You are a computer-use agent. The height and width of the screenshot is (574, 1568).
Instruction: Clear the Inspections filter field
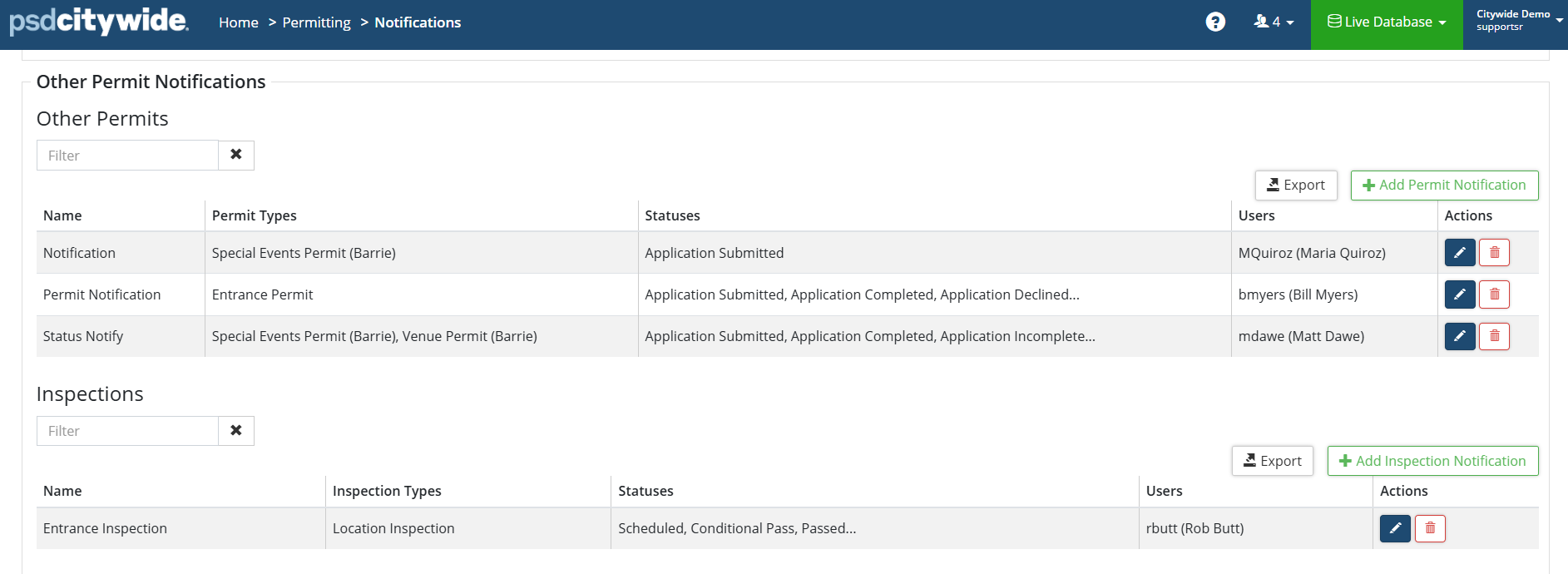(236, 431)
